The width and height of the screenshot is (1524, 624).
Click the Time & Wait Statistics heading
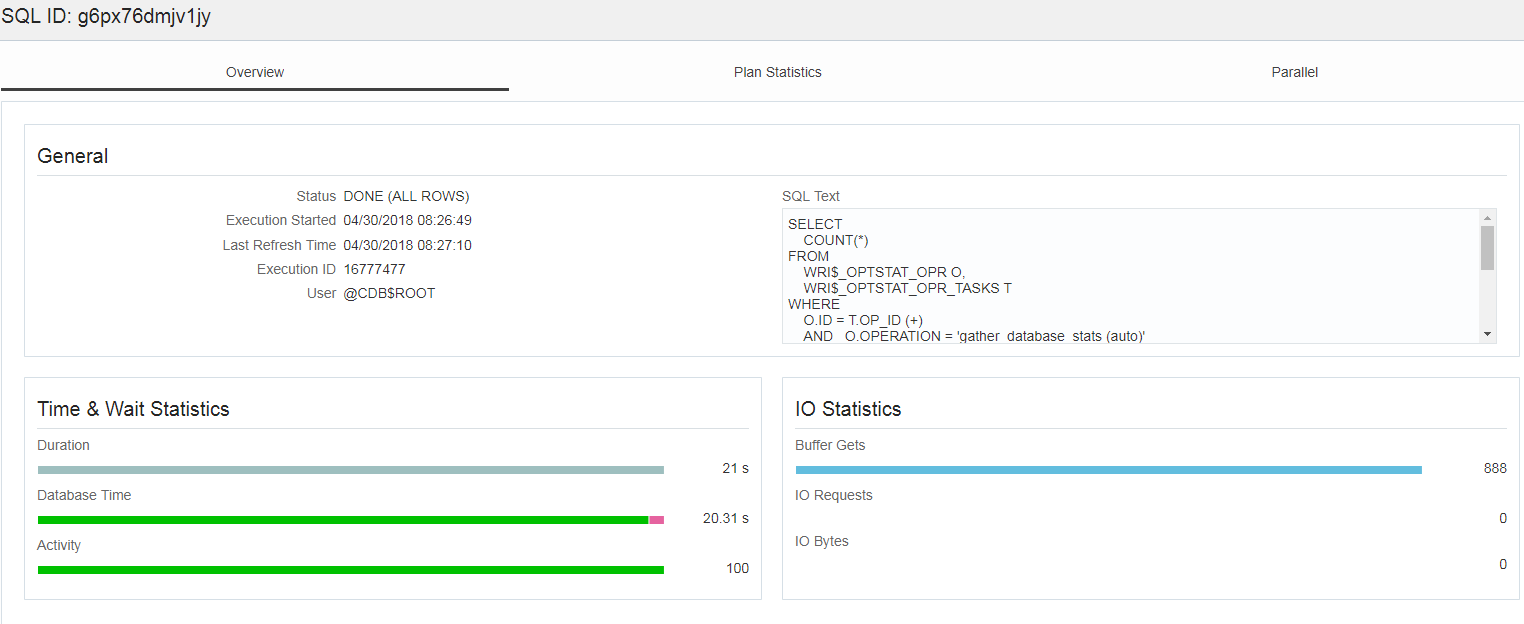133,409
